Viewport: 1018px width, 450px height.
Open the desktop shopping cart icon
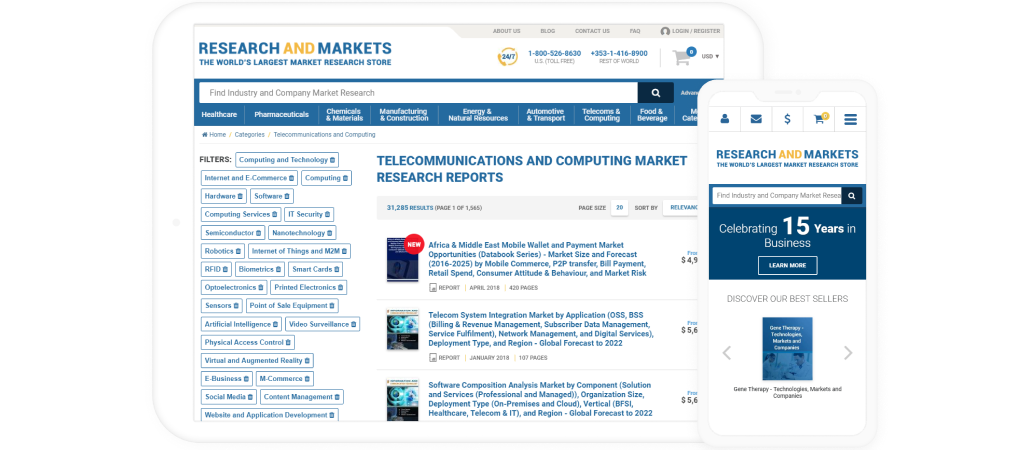[x=682, y=58]
